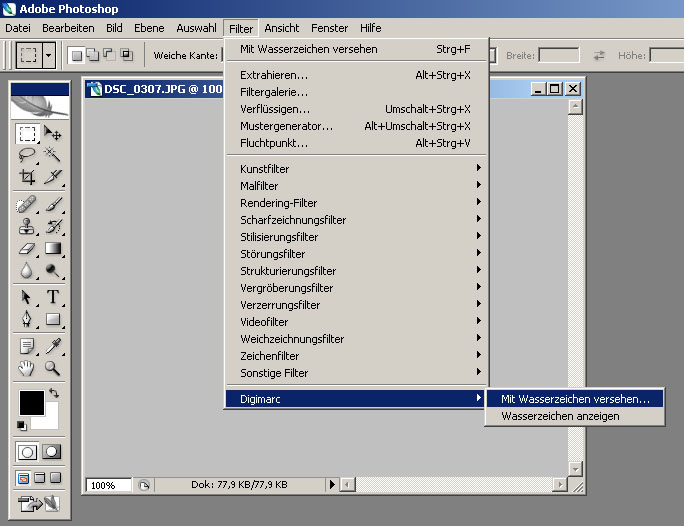
Task: Open the Ebene menu
Action: [x=149, y=28]
